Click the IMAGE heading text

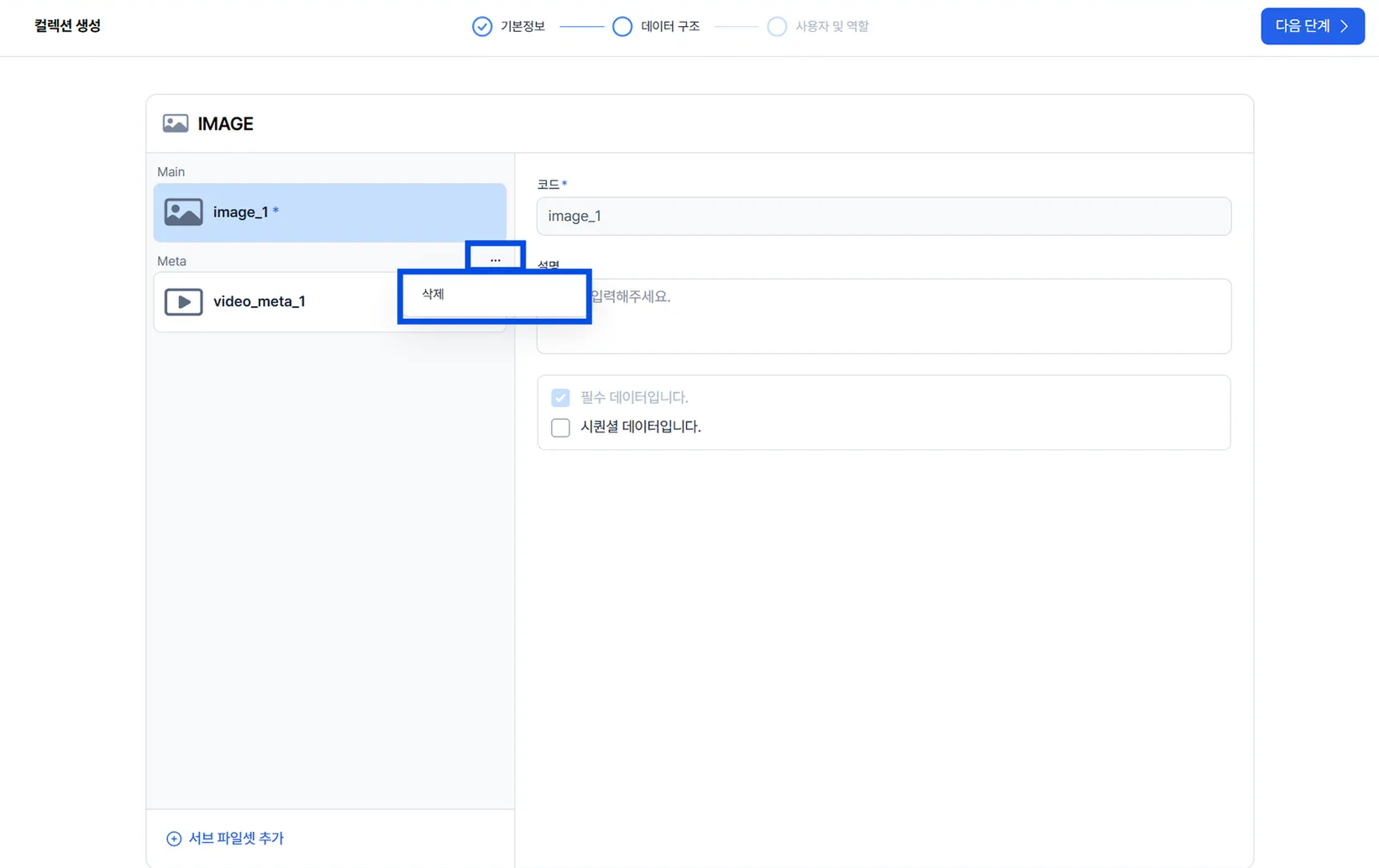225,123
